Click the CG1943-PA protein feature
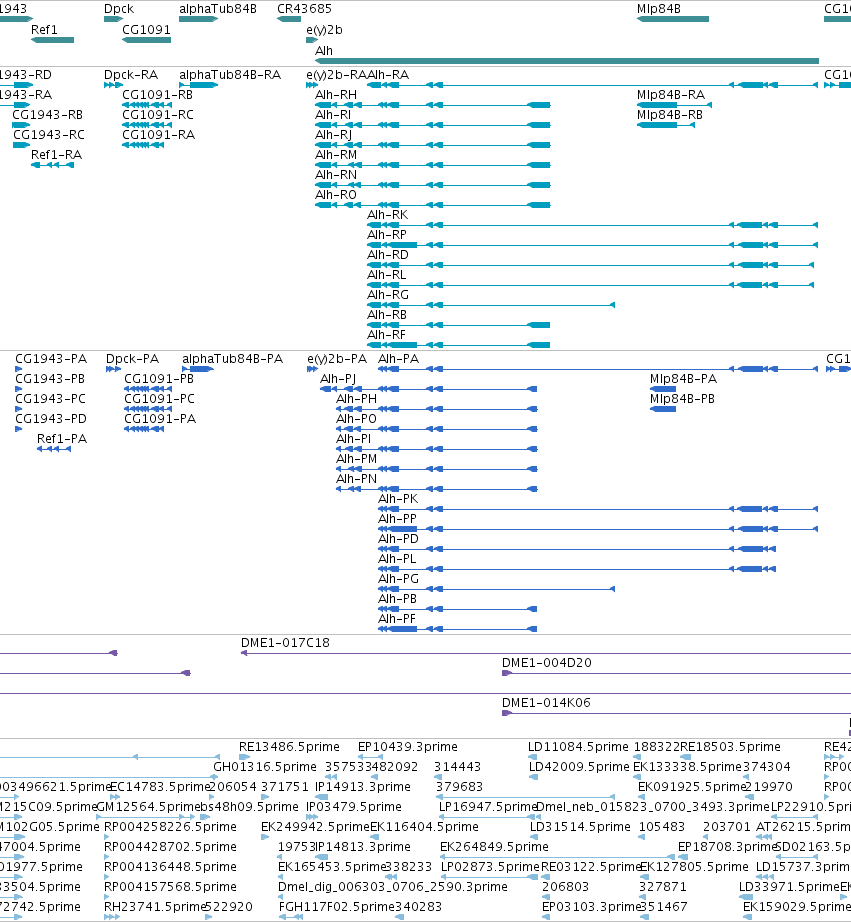Viewport: 851px width, 922px height. click(18, 369)
